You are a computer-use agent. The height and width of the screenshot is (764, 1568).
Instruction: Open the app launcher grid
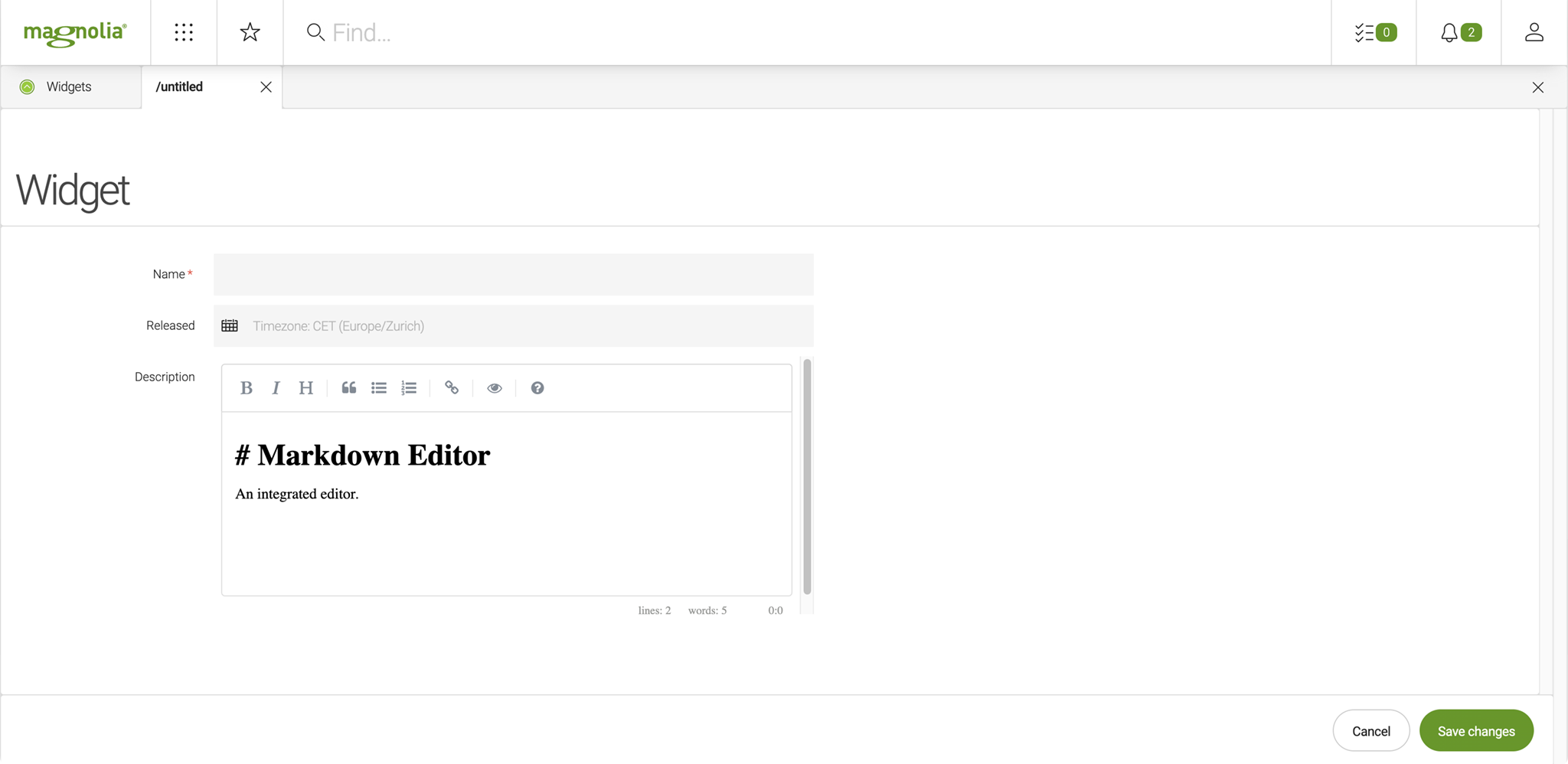click(184, 32)
